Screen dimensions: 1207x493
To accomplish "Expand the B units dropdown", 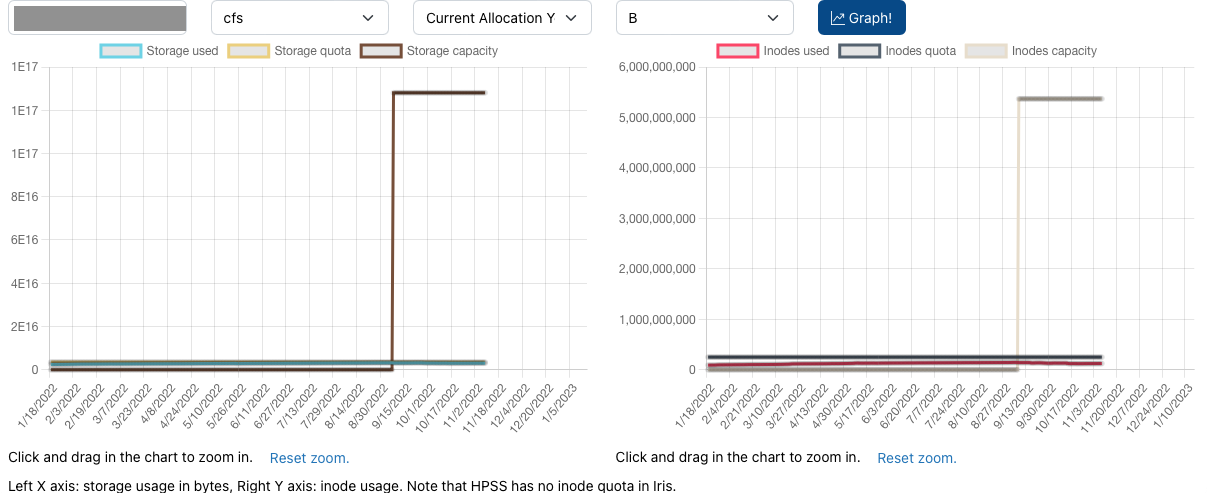I will pyautogui.click(x=704, y=18).
